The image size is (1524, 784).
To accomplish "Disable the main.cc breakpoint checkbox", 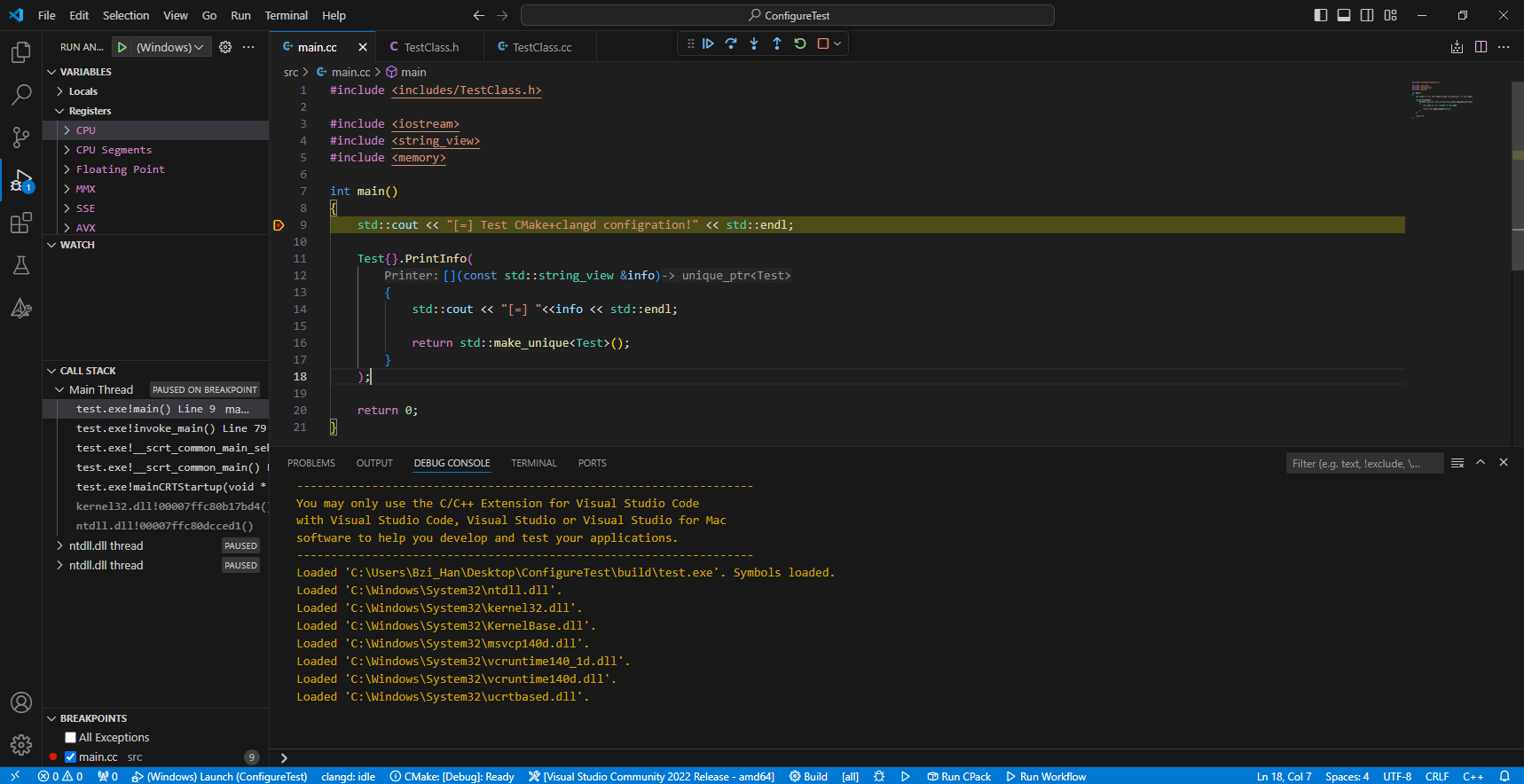I will pos(71,757).
